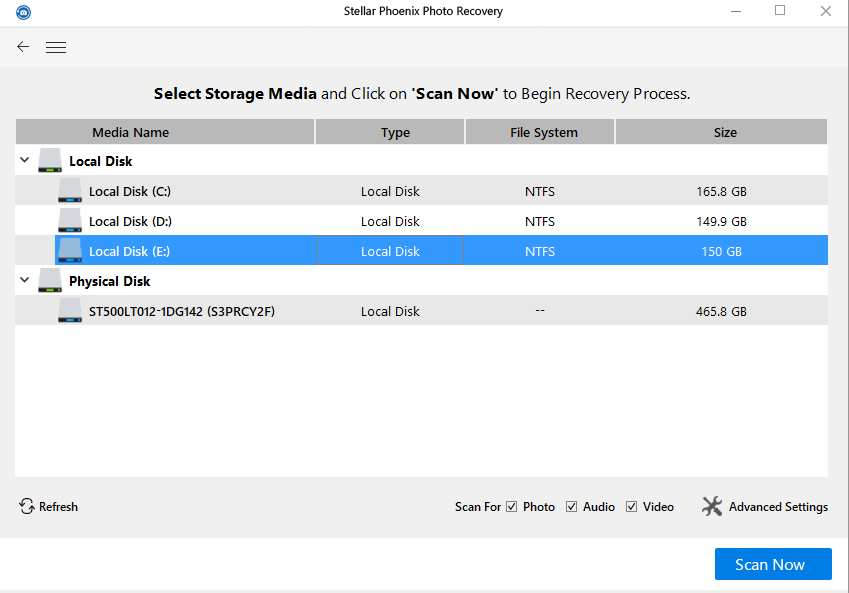849x593 pixels.
Task: Click the Local Disk (E:) drive icon
Action: click(x=70, y=251)
